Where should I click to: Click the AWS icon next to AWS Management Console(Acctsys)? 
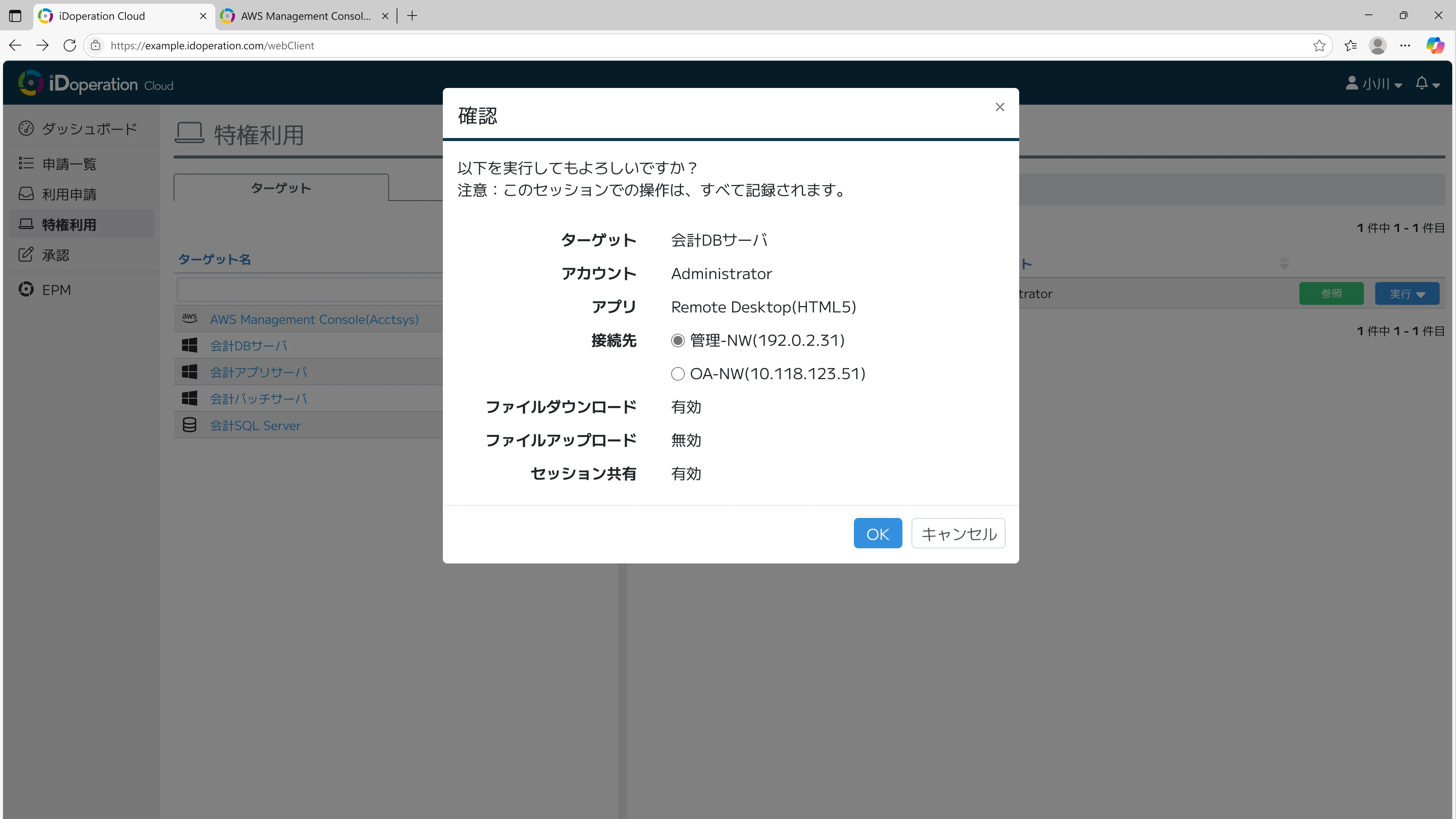189,318
